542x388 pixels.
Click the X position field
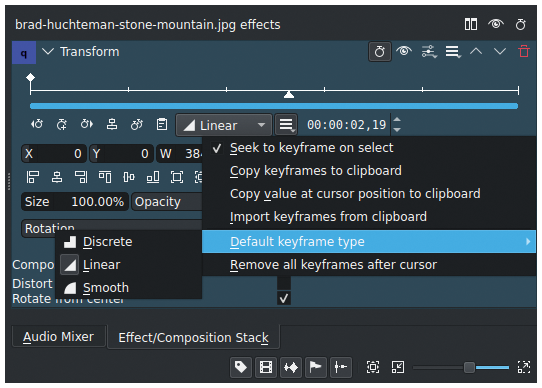point(54,154)
